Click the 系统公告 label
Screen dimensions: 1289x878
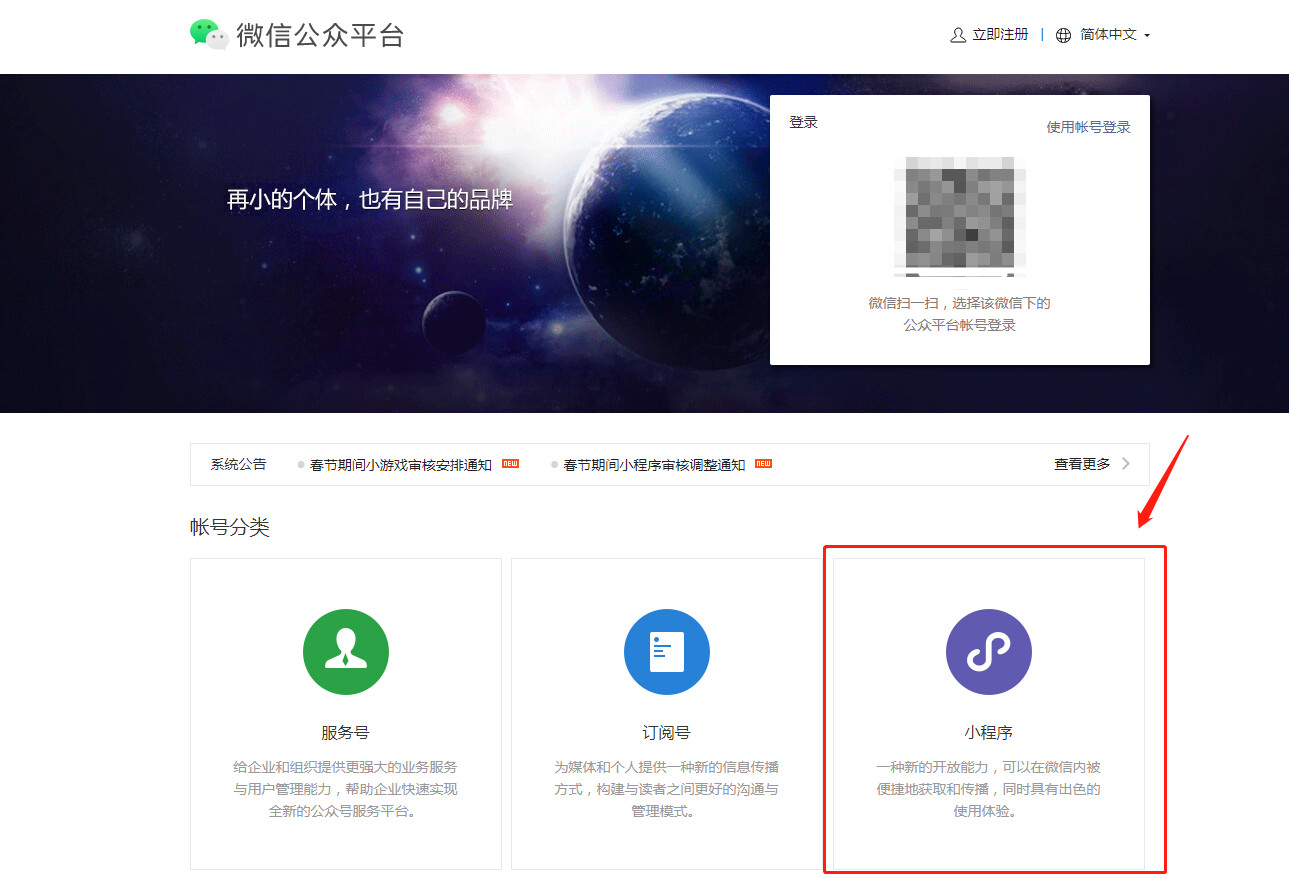(238, 464)
